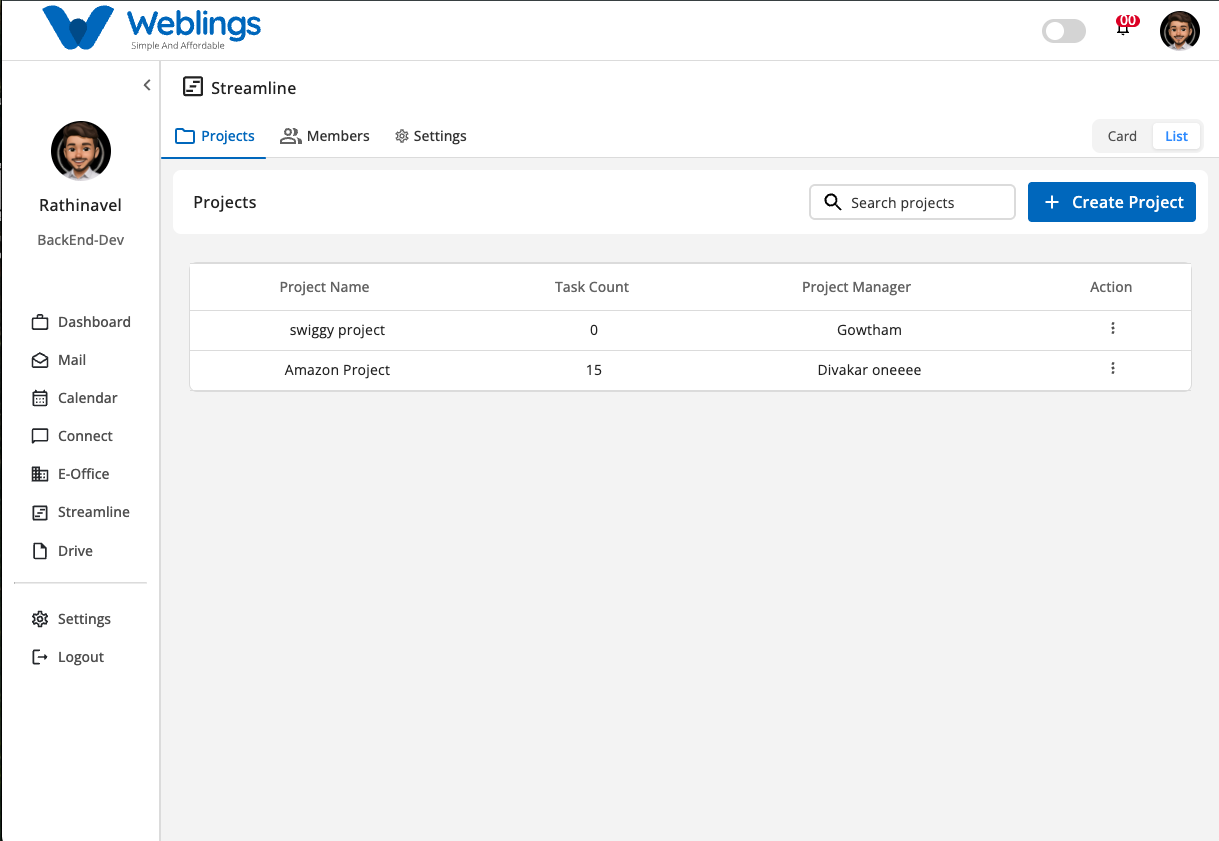This screenshot has height=841, width=1219.
Task: Click the Amazon Project name
Action: [x=337, y=370]
